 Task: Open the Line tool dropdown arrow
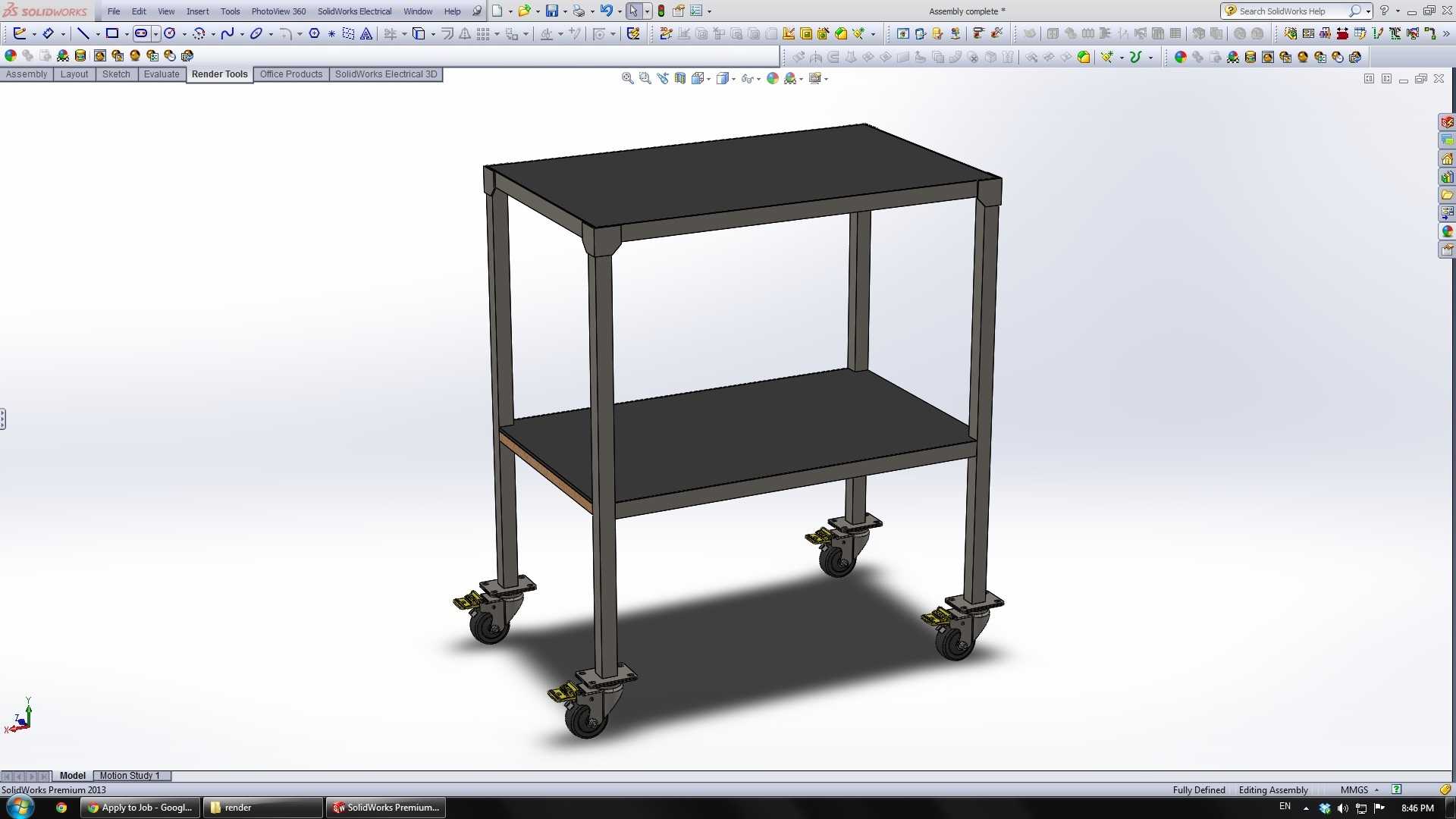click(98, 34)
